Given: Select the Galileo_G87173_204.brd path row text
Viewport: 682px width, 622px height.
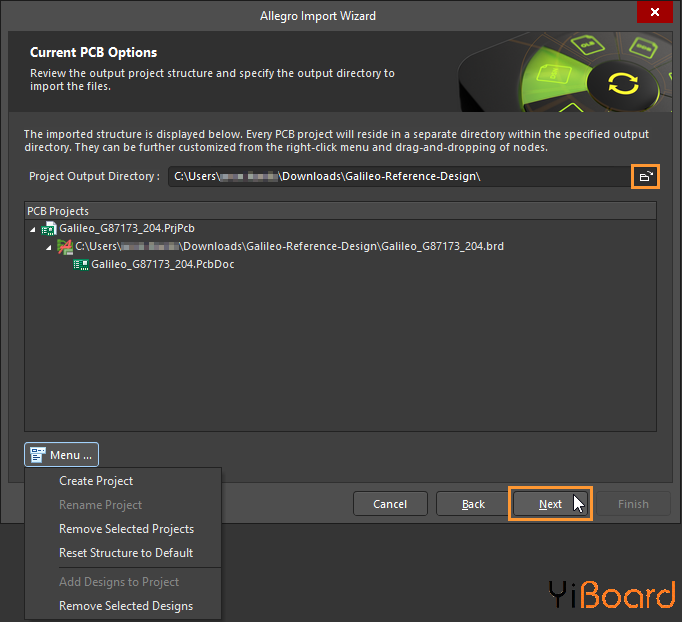Looking at the screenshot, I should (x=289, y=247).
